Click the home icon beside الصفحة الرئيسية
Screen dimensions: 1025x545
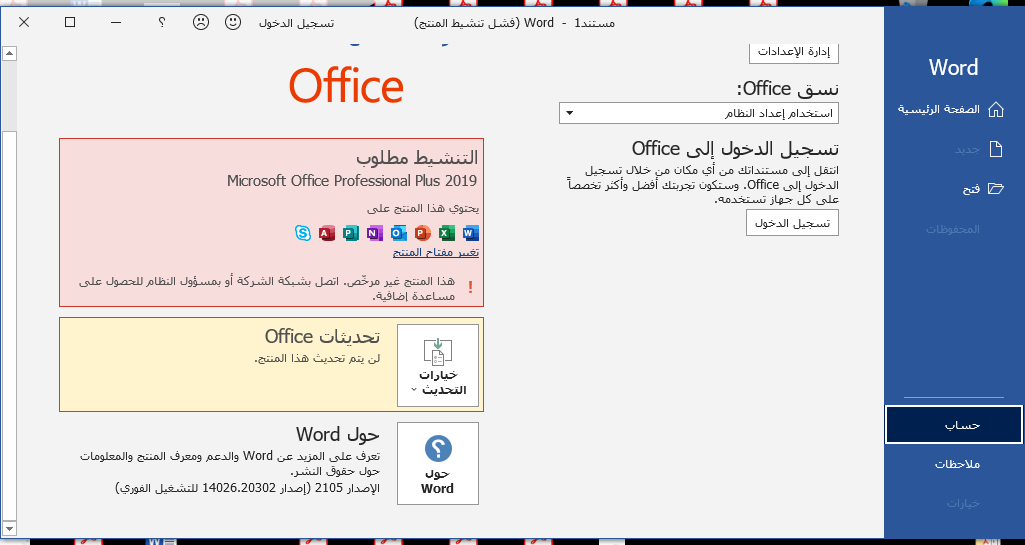tap(996, 109)
